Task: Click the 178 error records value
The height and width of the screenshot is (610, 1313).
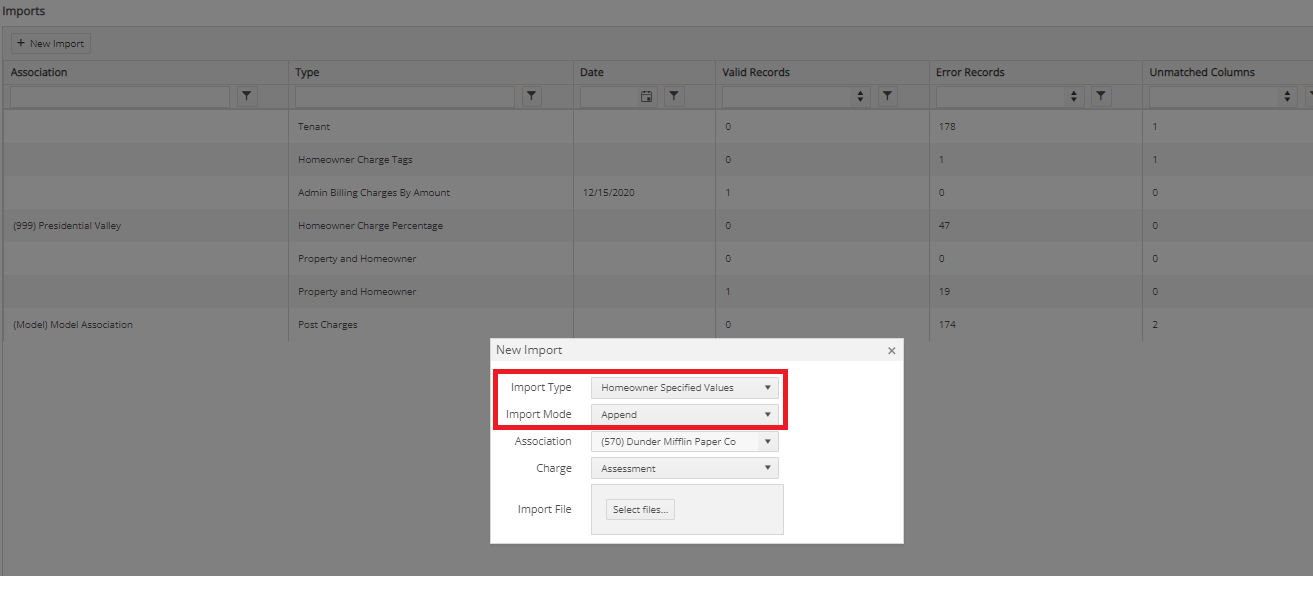Action: click(946, 127)
